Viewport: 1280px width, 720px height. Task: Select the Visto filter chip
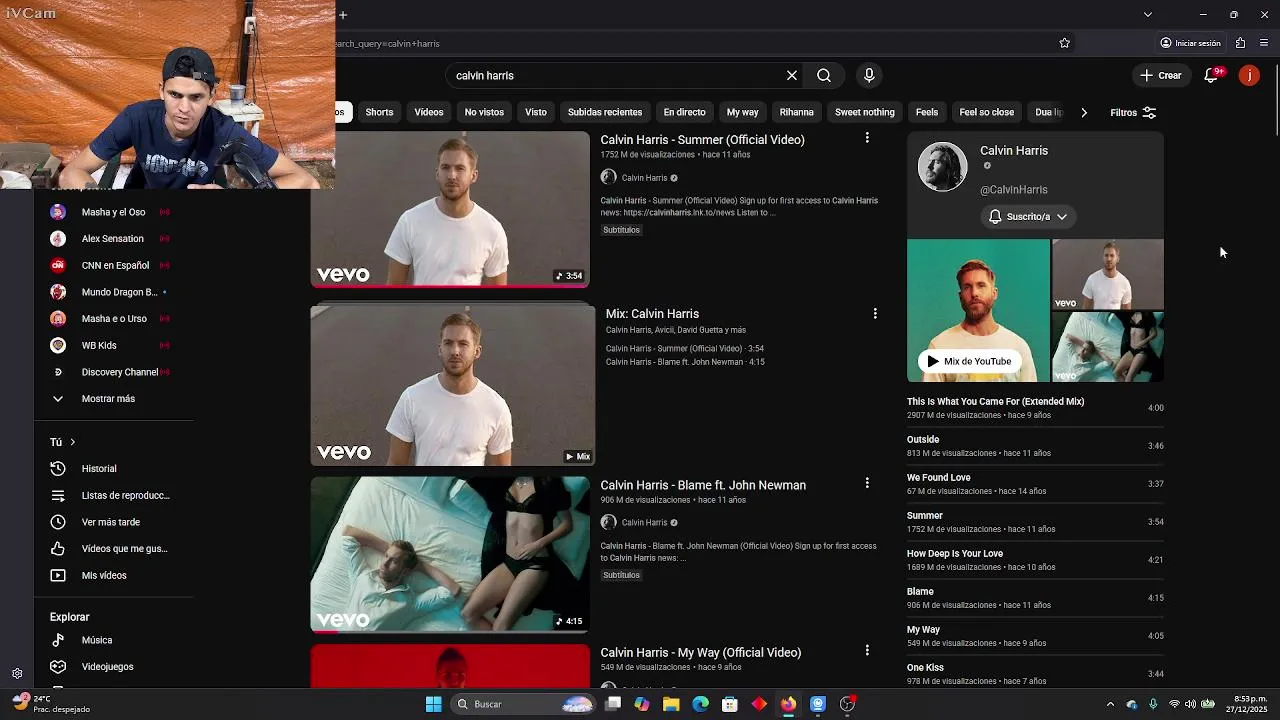(536, 112)
